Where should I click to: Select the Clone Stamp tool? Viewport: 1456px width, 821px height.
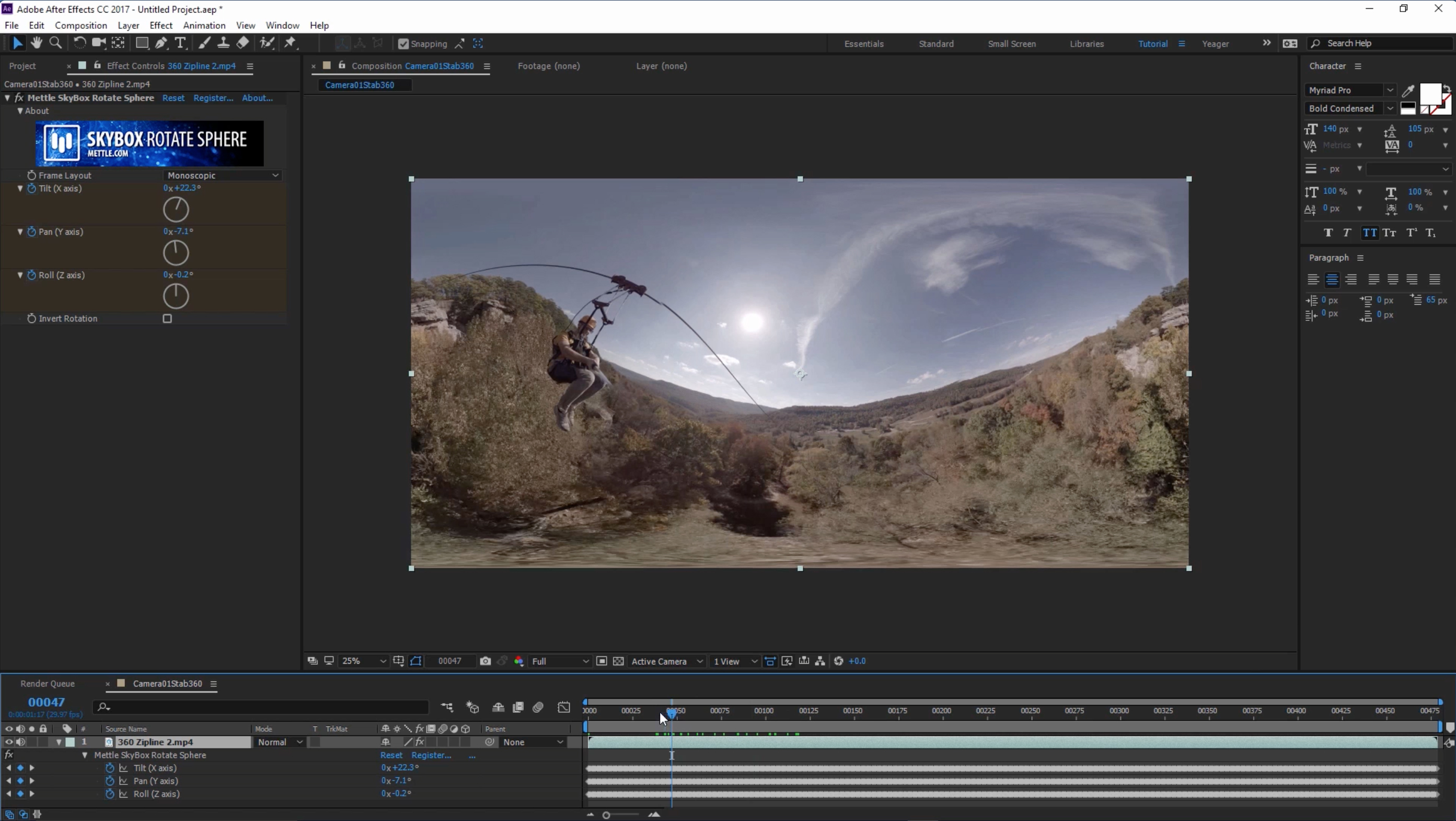pyautogui.click(x=224, y=43)
